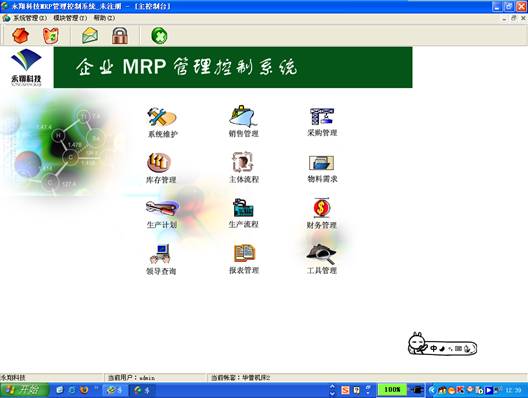528x398 pixels.
Task: Open the 报表管理 module icon
Action: coord(244,253)
